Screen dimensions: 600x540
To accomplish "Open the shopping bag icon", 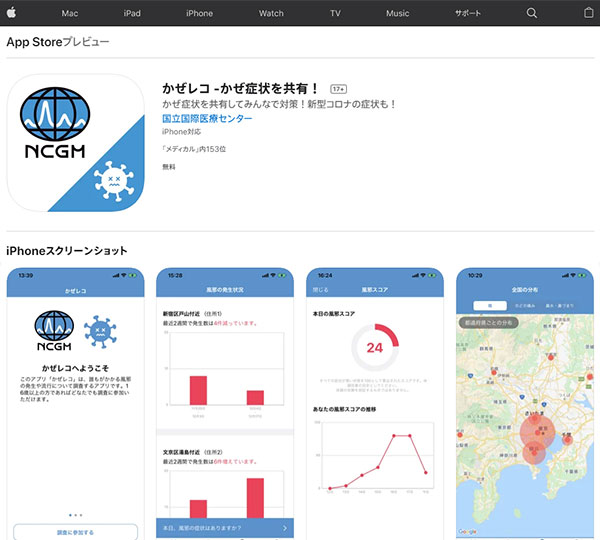I will 589,13.
